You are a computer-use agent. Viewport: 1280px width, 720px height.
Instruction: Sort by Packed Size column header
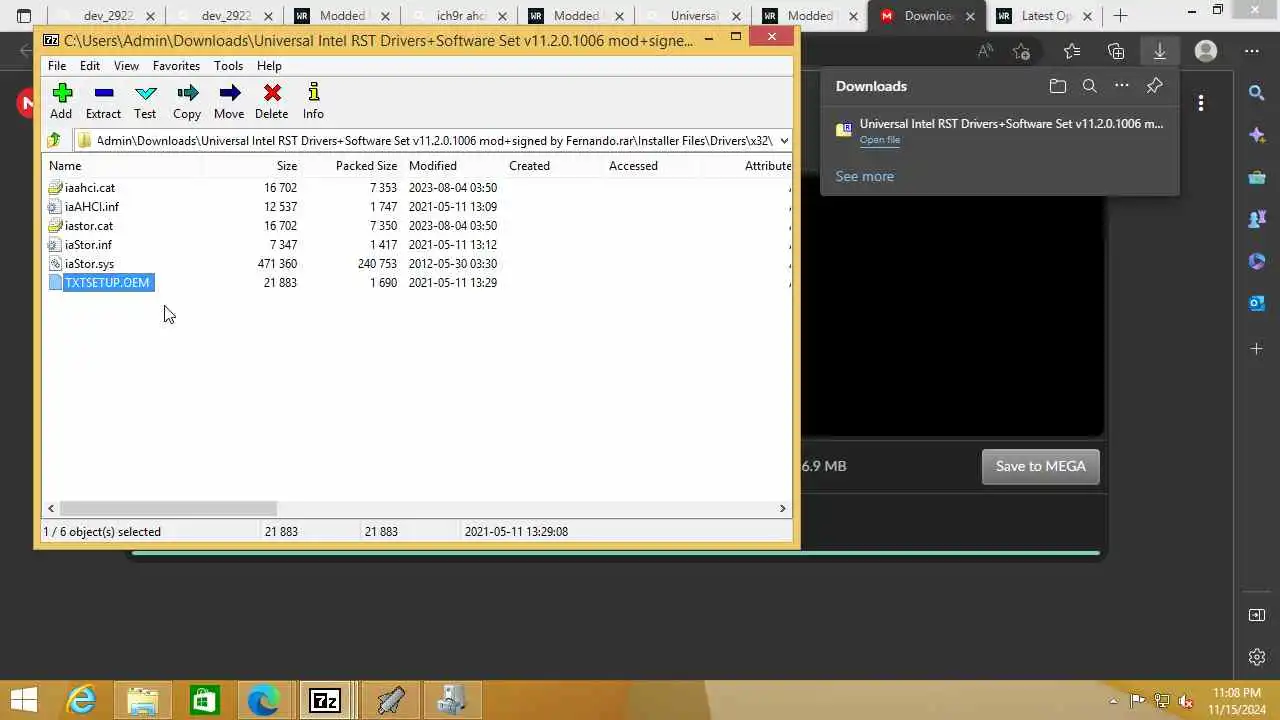point(366,166)
